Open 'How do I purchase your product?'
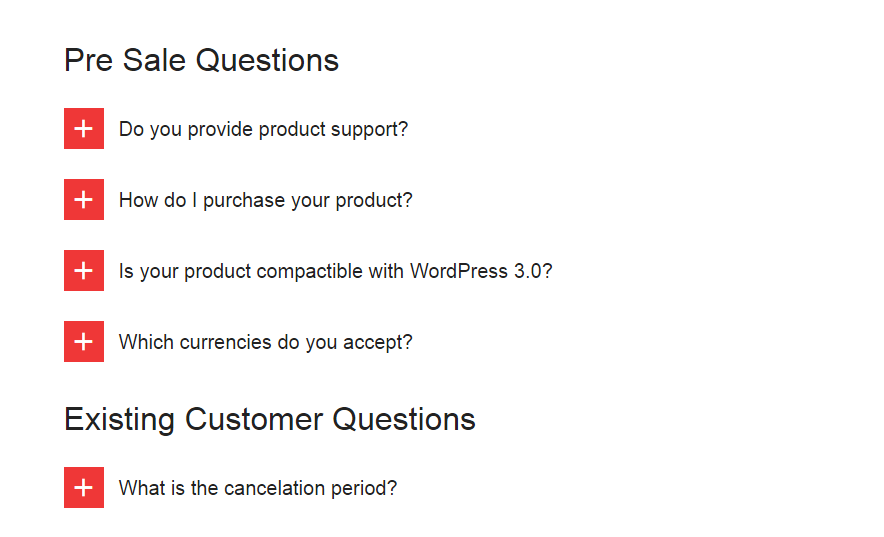Screen dimensions: 884x537 pyautogui.click(x=266, y=201)
